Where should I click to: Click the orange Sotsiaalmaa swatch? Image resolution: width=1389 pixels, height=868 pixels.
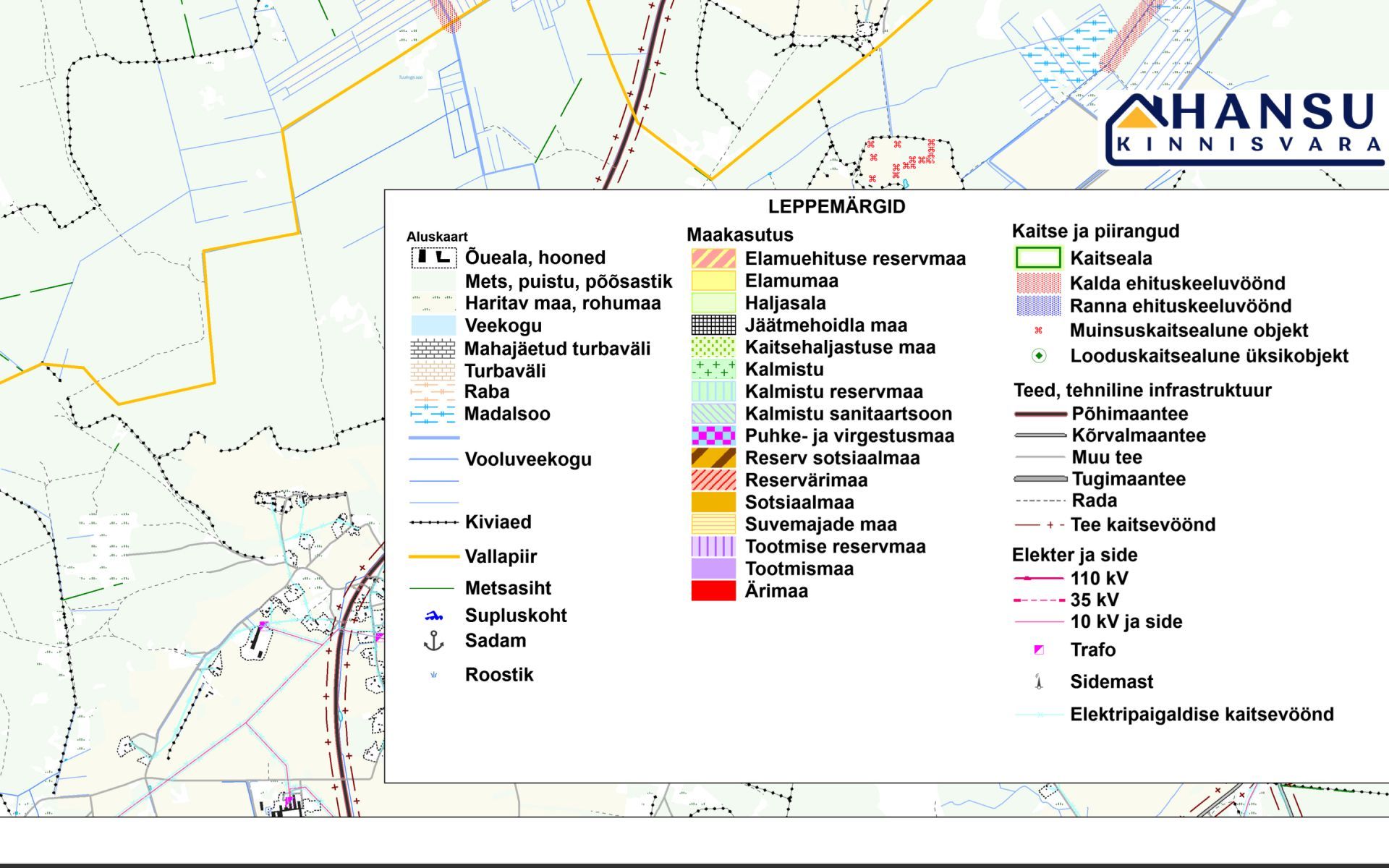[713, 502]
